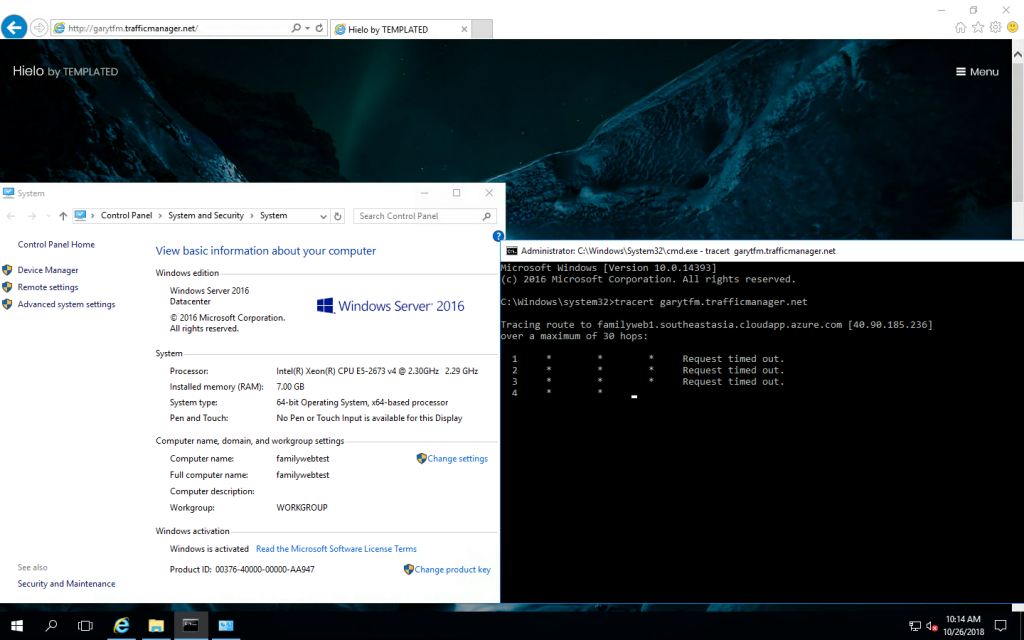Read the Microsoft Software License Terms
1024x640 pixels.
click(336, 549)
